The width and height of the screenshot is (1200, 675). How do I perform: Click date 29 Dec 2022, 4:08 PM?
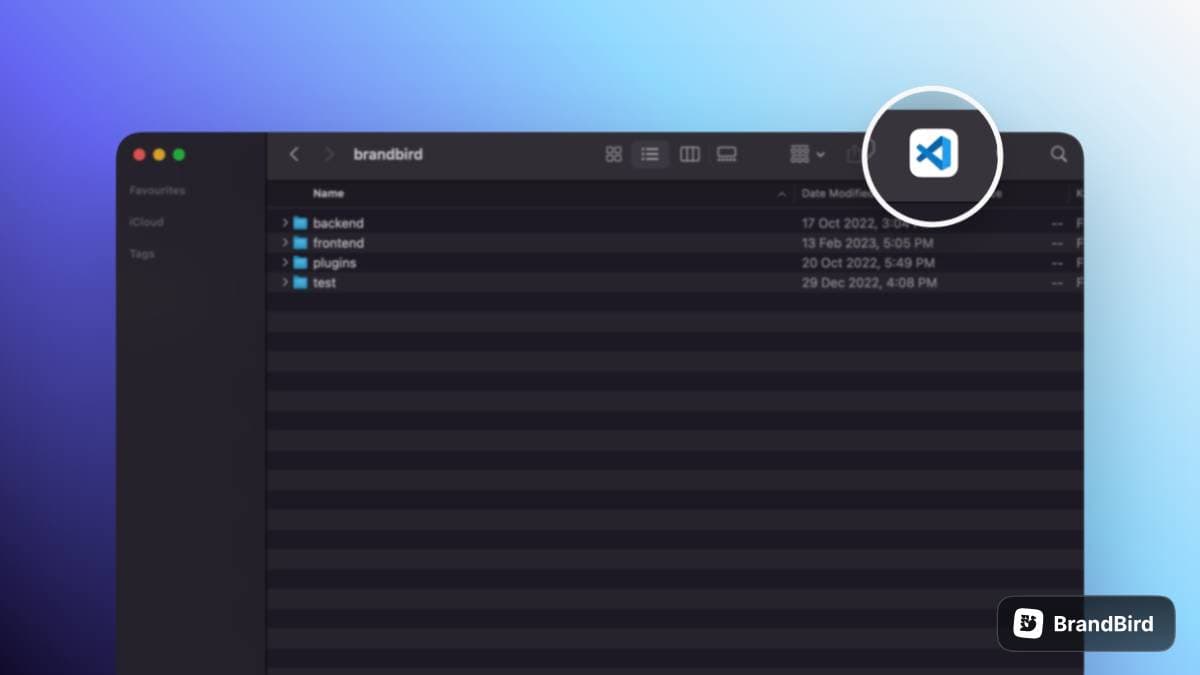point(869,283)
